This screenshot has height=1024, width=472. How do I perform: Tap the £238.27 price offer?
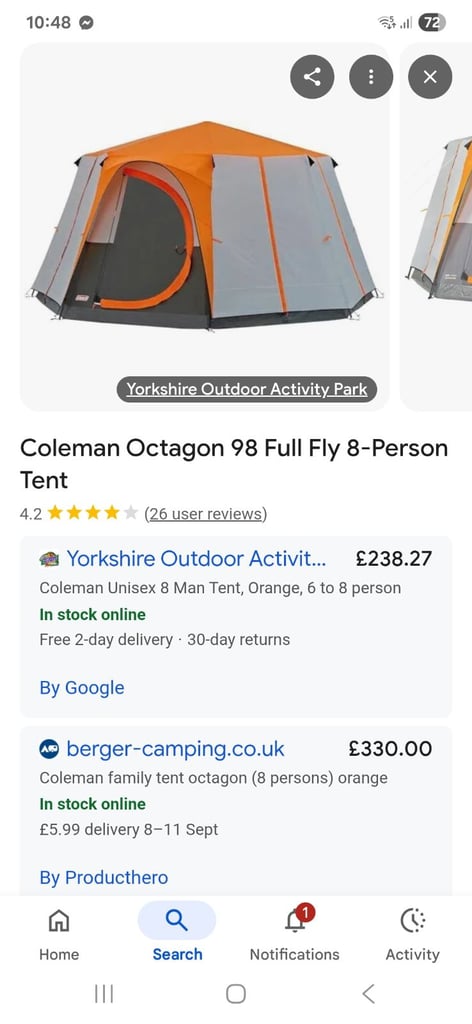point(394,559)
